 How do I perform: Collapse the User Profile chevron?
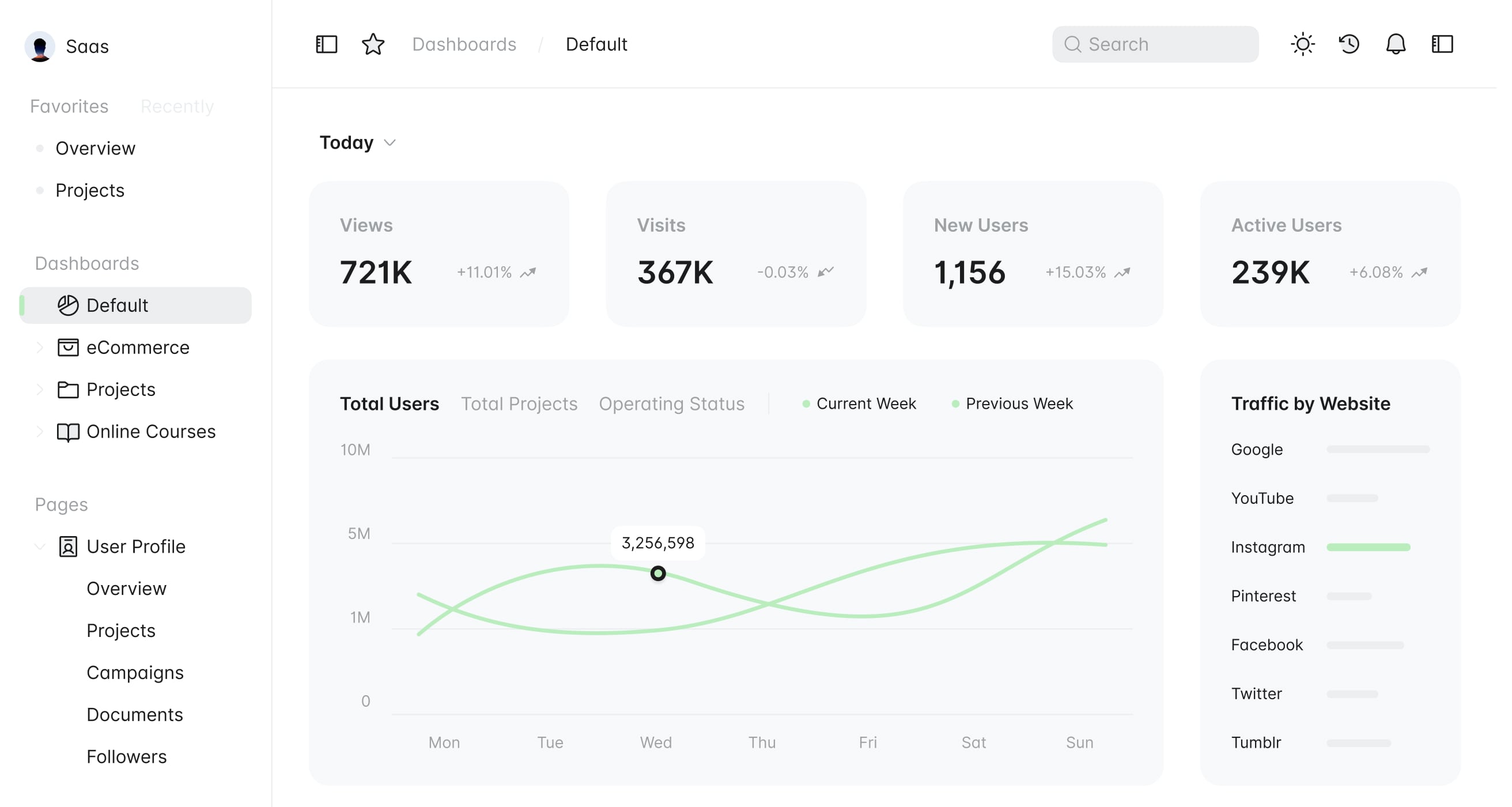coord(39,547)
